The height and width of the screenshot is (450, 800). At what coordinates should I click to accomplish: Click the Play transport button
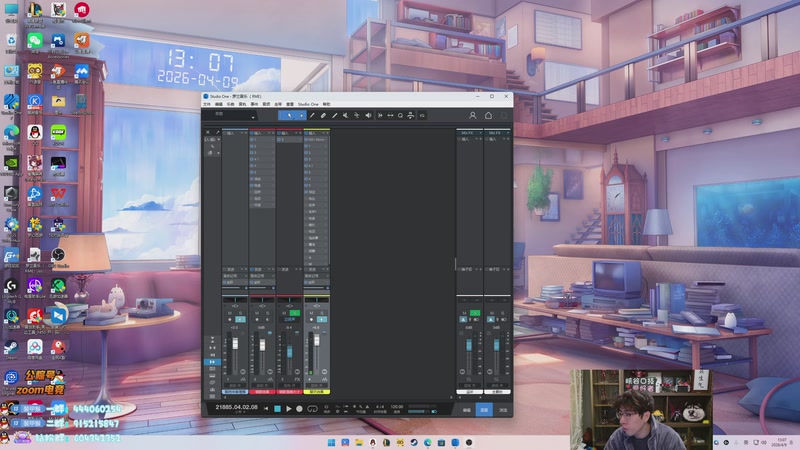[289, 409]
